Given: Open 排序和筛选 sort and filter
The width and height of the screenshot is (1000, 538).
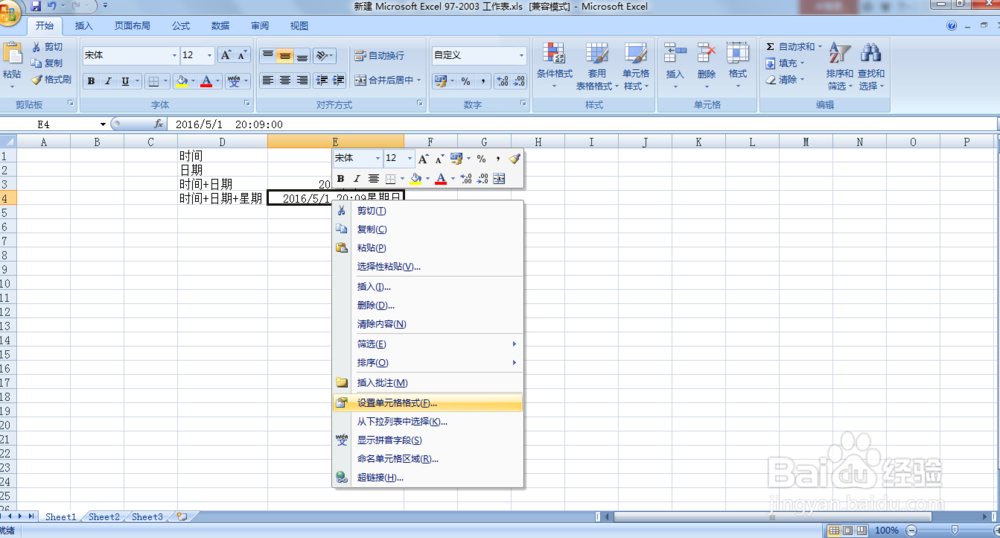Looking at the screenshot, I should (x=839, y=66).
